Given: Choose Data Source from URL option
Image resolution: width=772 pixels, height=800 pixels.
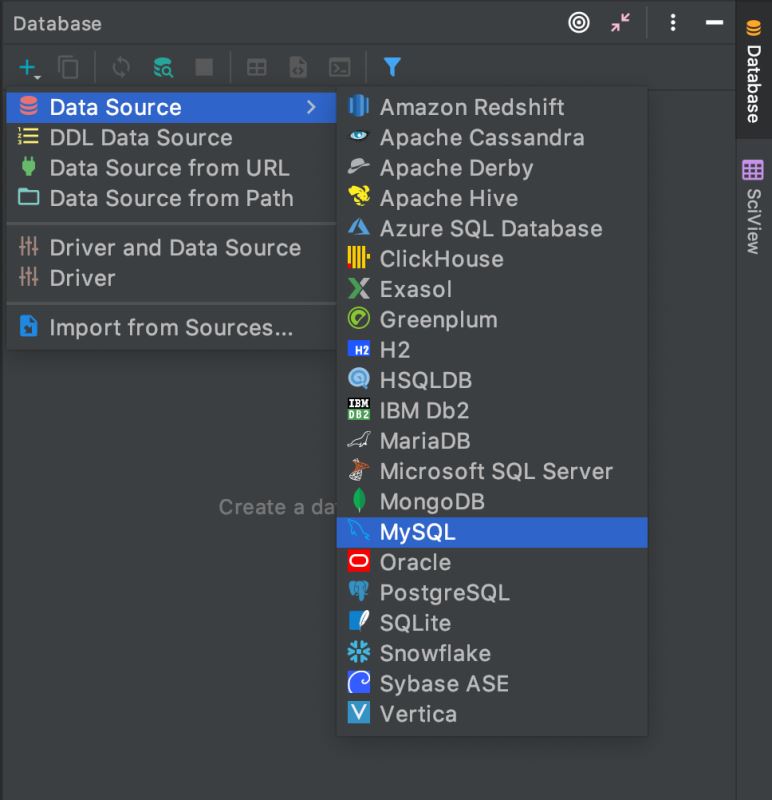Looking at the screenshot, I should [169, 168].
